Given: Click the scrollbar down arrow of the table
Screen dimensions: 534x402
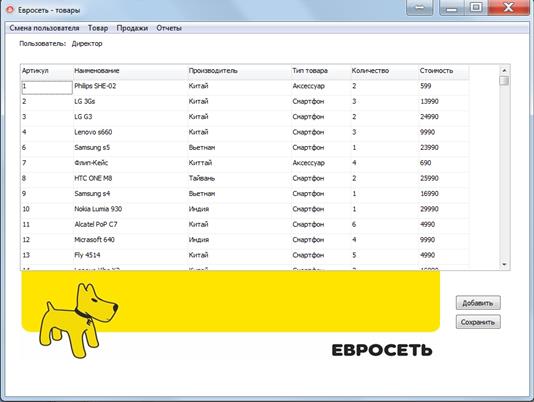Looking at the screenshot, I should point(504,264).
